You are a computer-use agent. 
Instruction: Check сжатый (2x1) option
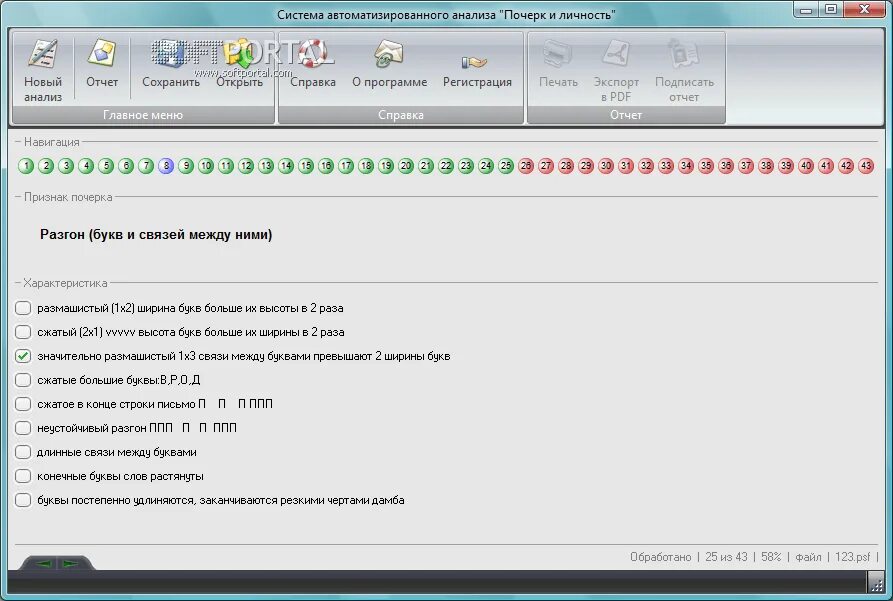[23, 332]
